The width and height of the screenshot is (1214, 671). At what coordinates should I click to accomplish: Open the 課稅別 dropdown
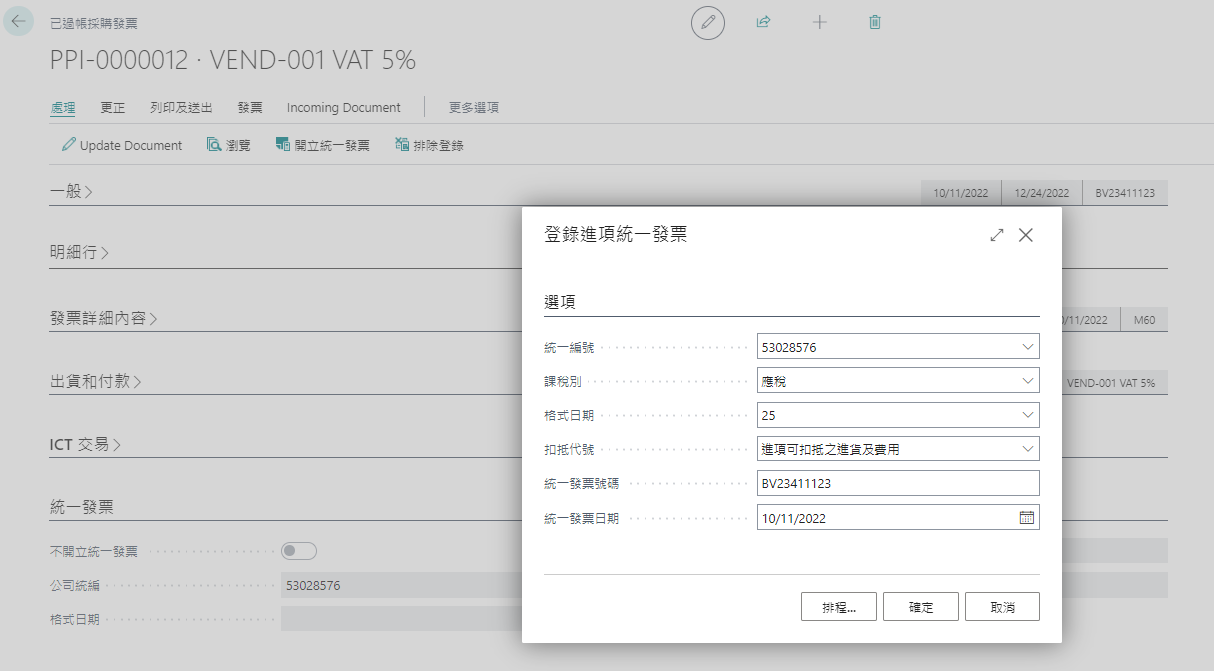point(1027,381)
